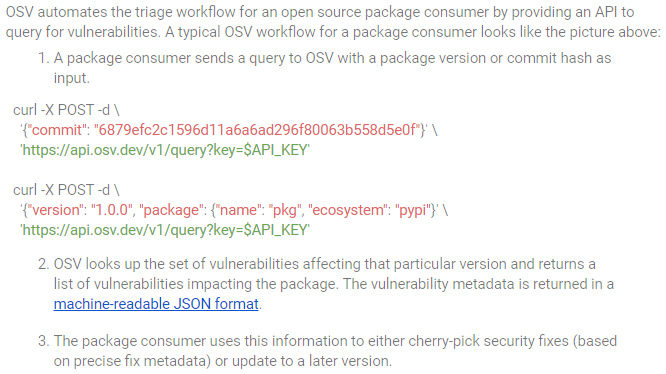Click the "1.0.0" version value
This screenshot has width=666, height=374.
click(112, 210)
